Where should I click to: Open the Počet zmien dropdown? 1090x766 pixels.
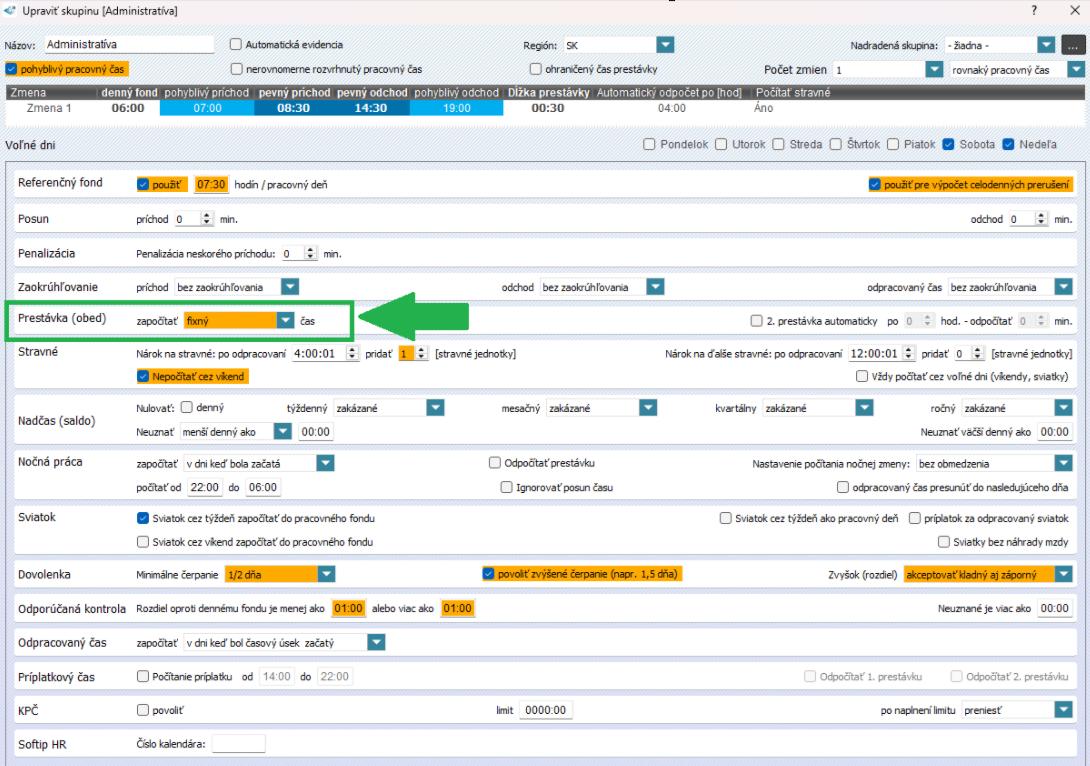pos(934,70)
